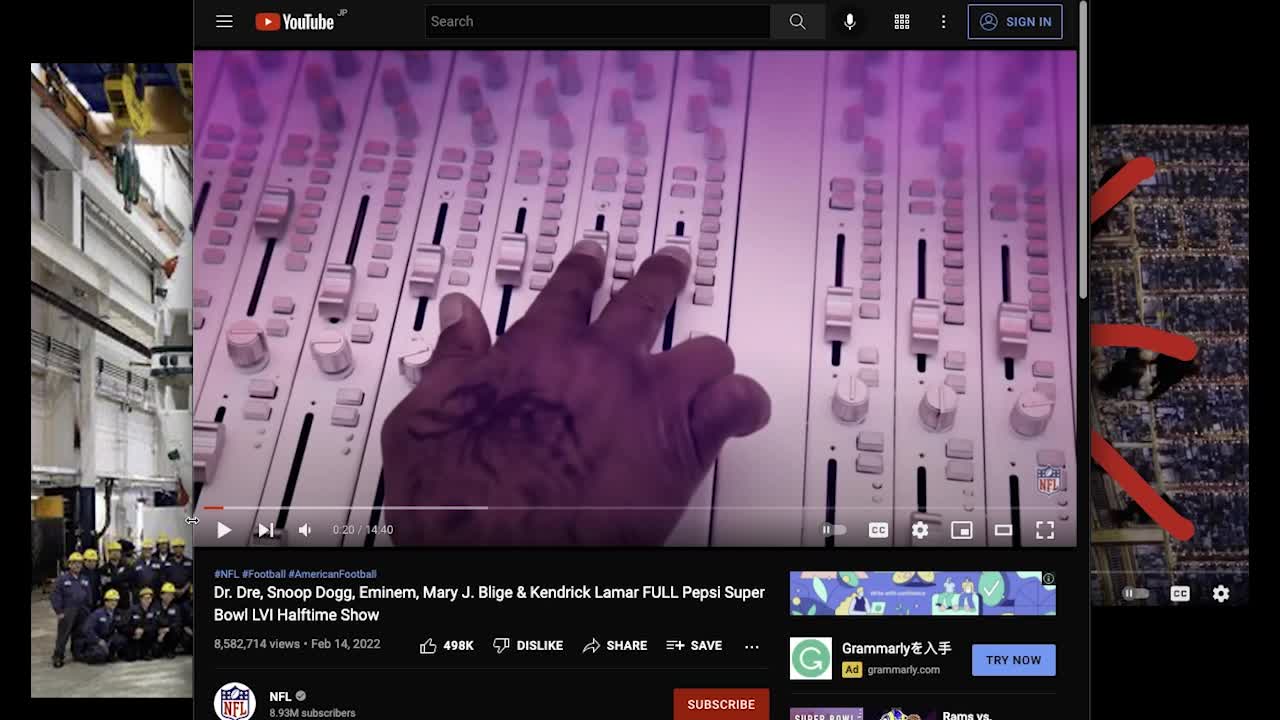The height and width of the screenshot is (720, 1280).
Task: Subscribe to the NFL channel
Action: coord(721,704)
